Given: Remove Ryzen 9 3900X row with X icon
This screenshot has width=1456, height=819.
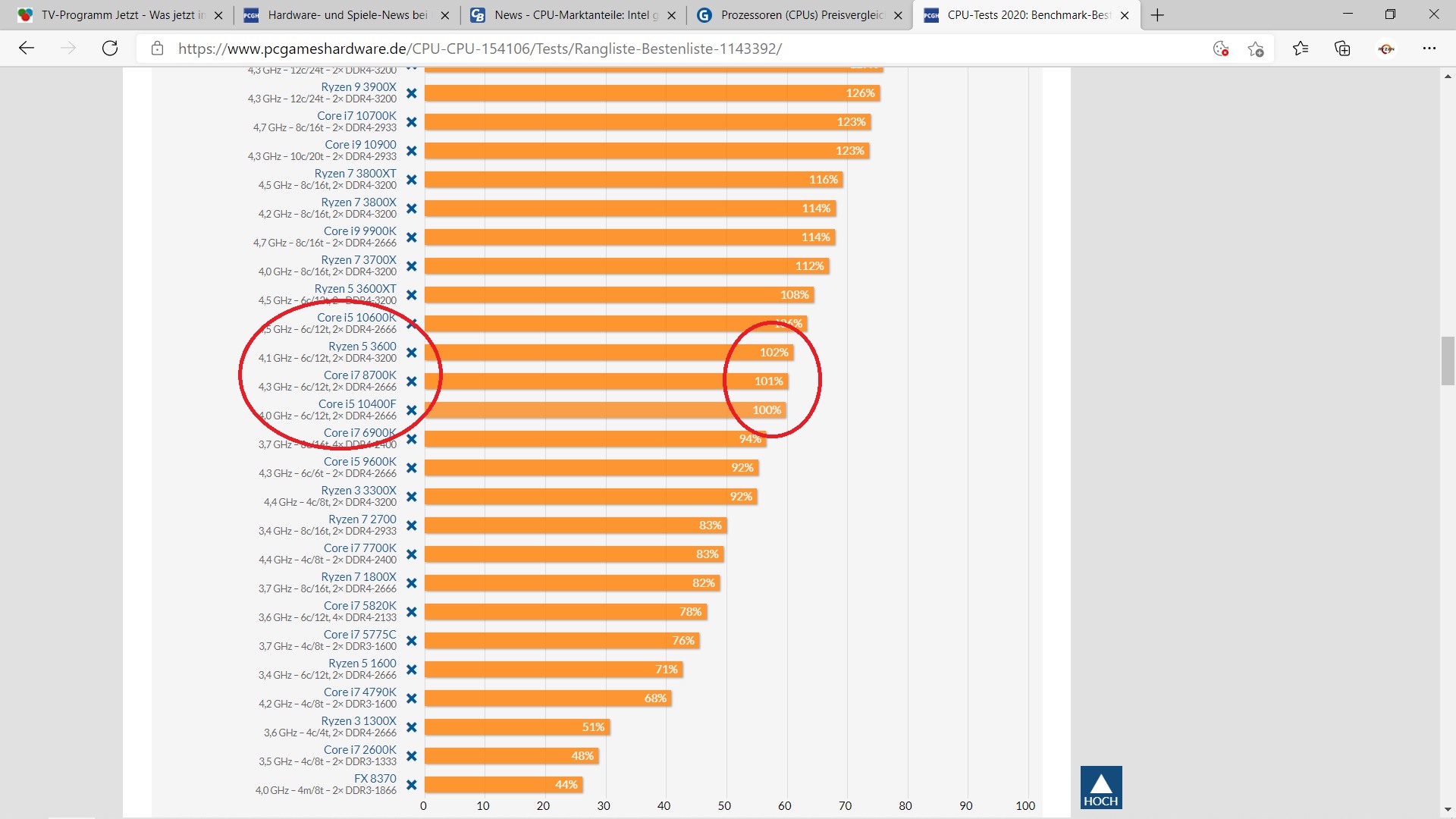Looking at the screenshot, I should pyautogui.click(x=411, y=93).
